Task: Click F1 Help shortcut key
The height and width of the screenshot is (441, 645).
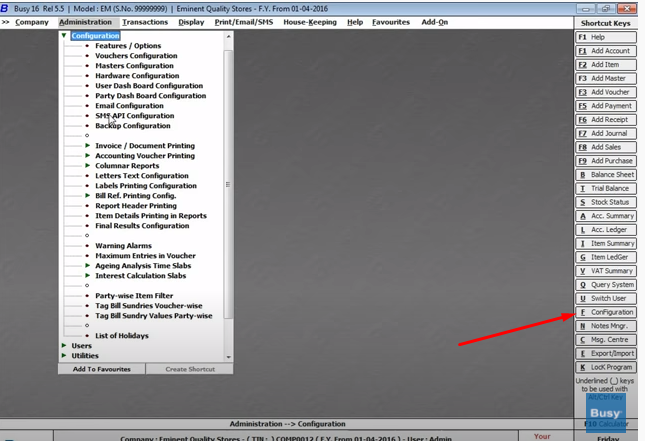Action: pyautogui.click(x=606, y=37)
